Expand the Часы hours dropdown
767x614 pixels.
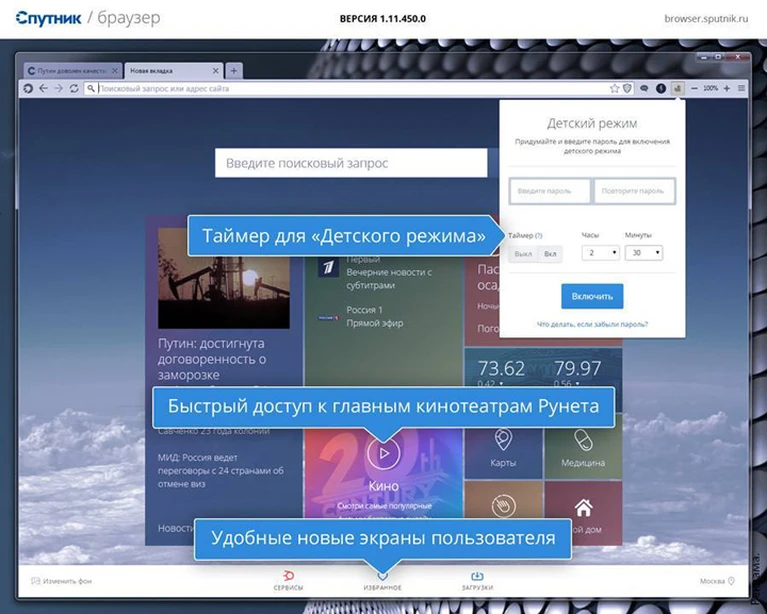pyautogui.click(x=601, y=253)
